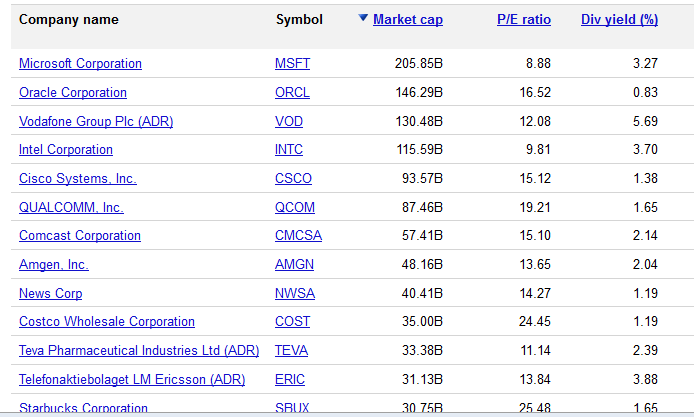Image resolution: width=694 pixels, height=417 pixels.
Task: Open Telefonaktiebolaget LM Ericsson (ADR) link
Action: (x=132, y=379)
